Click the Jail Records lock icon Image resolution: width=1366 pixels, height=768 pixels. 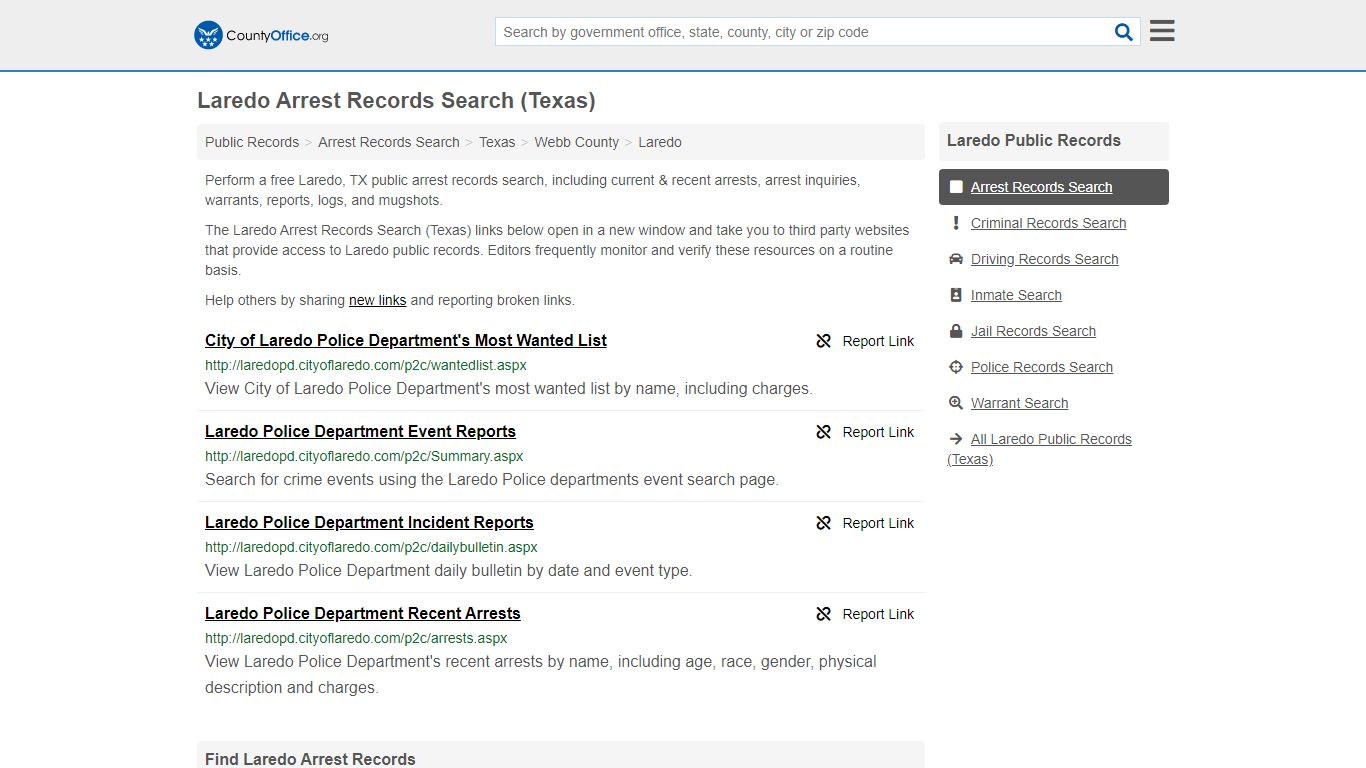[x=956, y=331]
